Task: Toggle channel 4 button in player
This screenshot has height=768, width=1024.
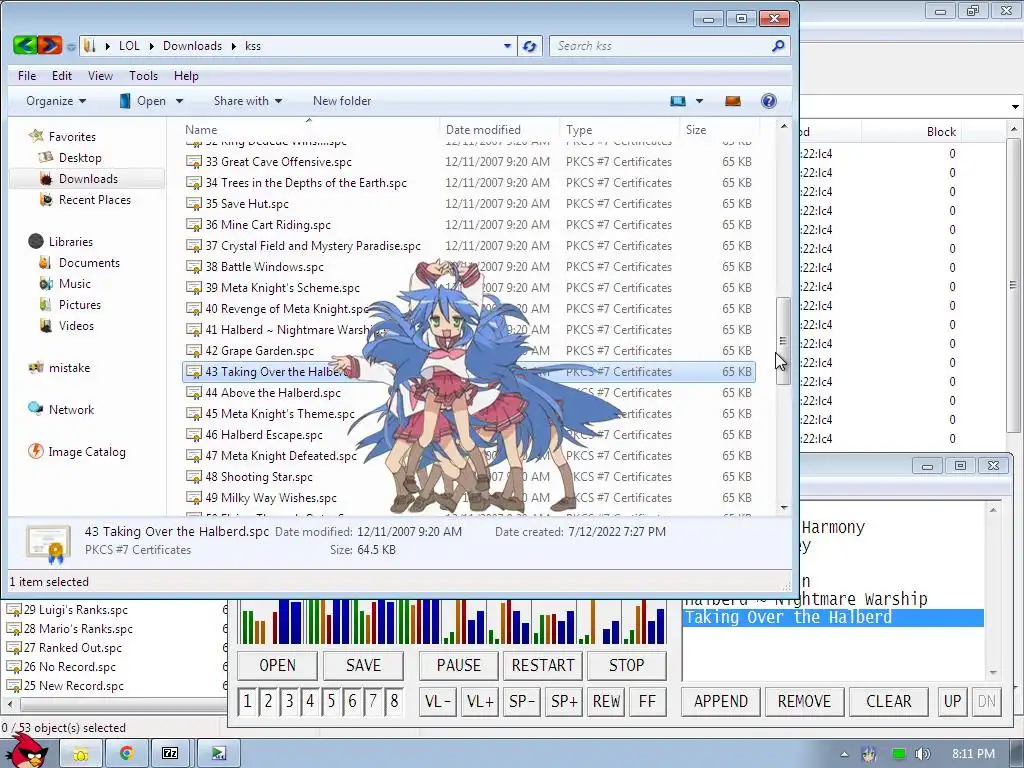Action: pyautogui.click(x=310, y=701)
